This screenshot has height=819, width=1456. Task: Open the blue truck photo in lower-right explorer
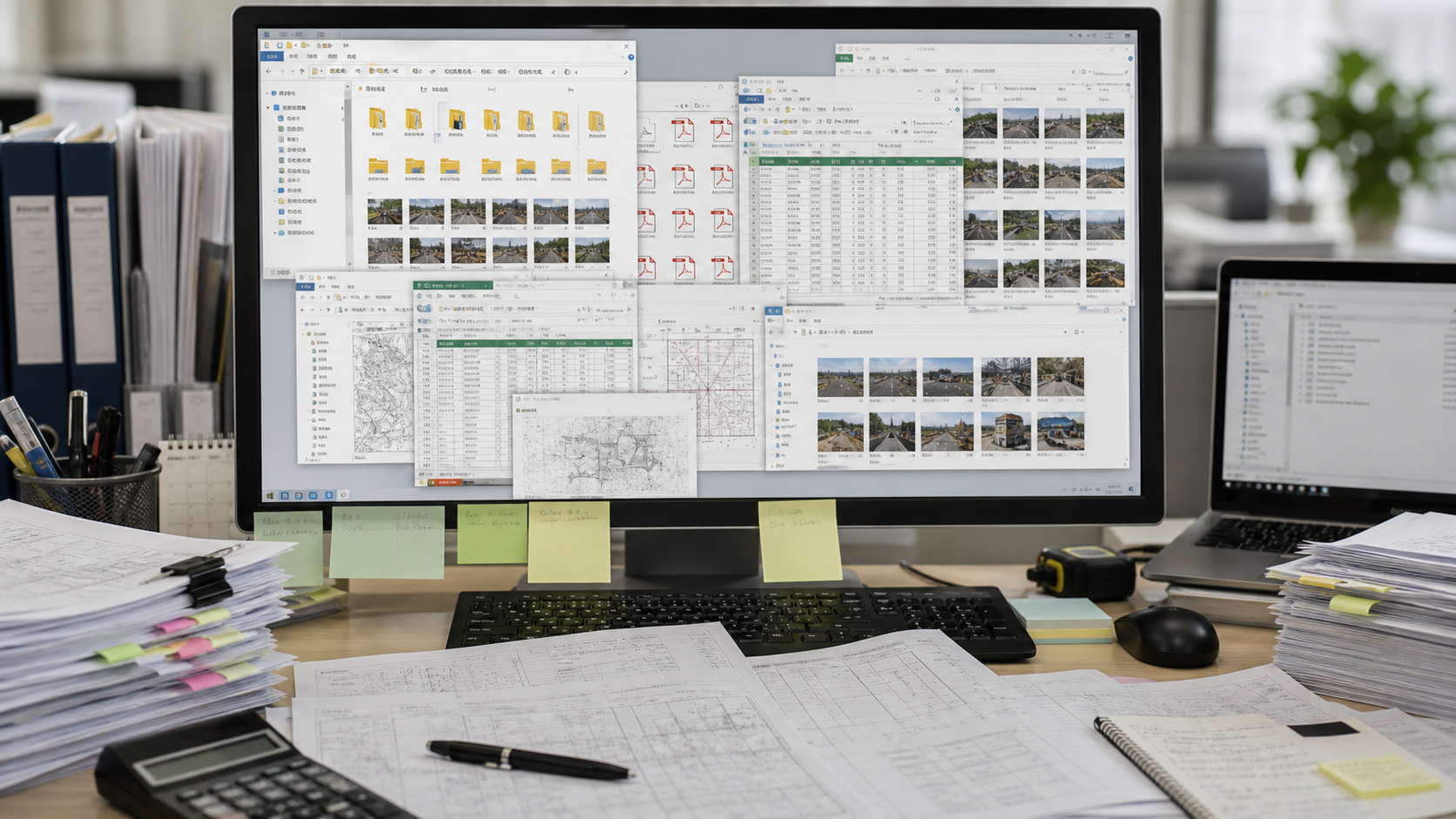[x=1061, y=432]
